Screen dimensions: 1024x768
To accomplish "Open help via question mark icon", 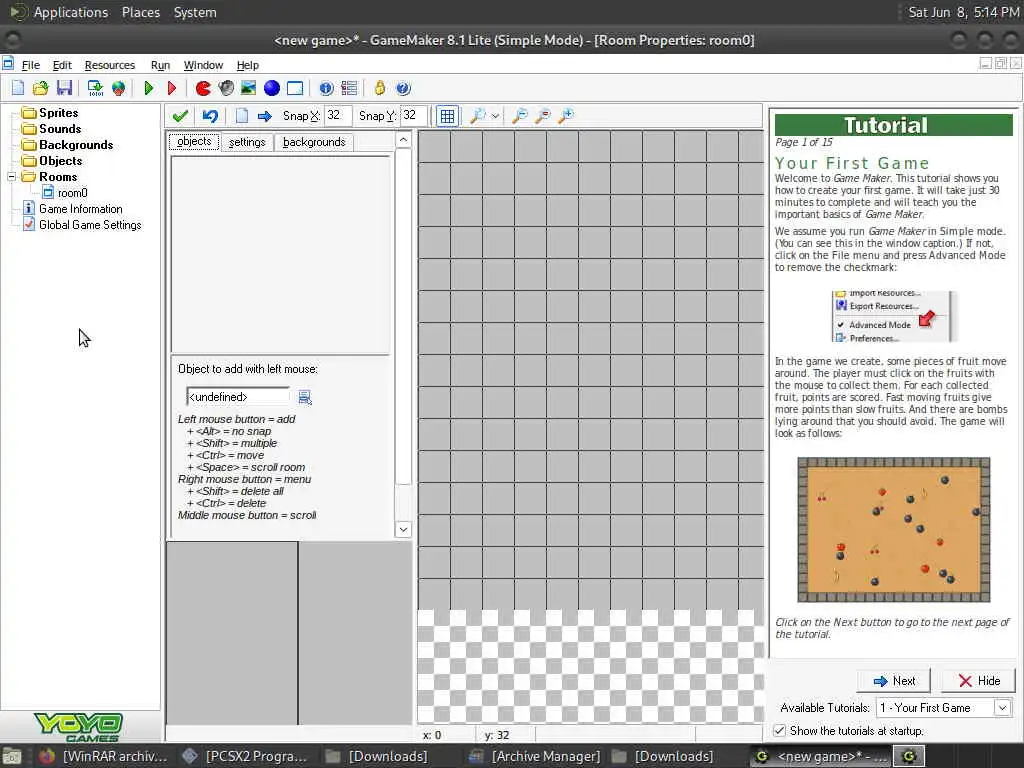I will click(x=403, y=88).
